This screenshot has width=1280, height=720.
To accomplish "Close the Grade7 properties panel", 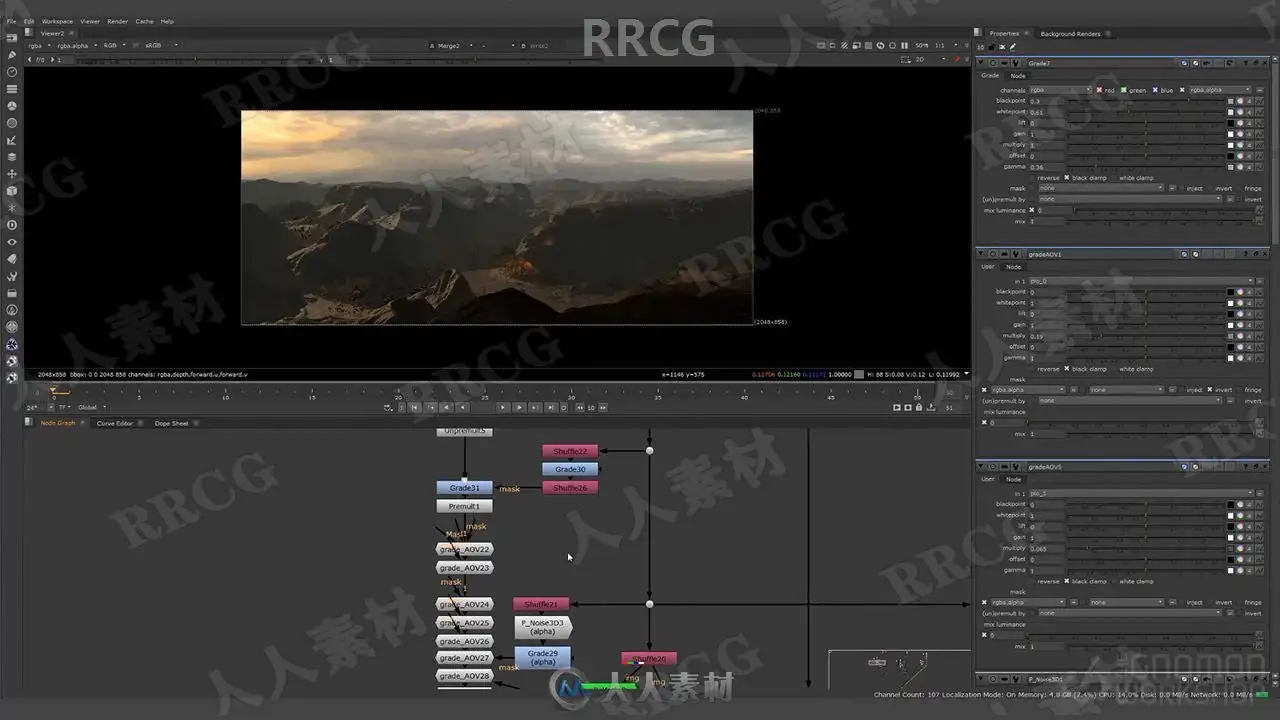I will click(1266, 63).
